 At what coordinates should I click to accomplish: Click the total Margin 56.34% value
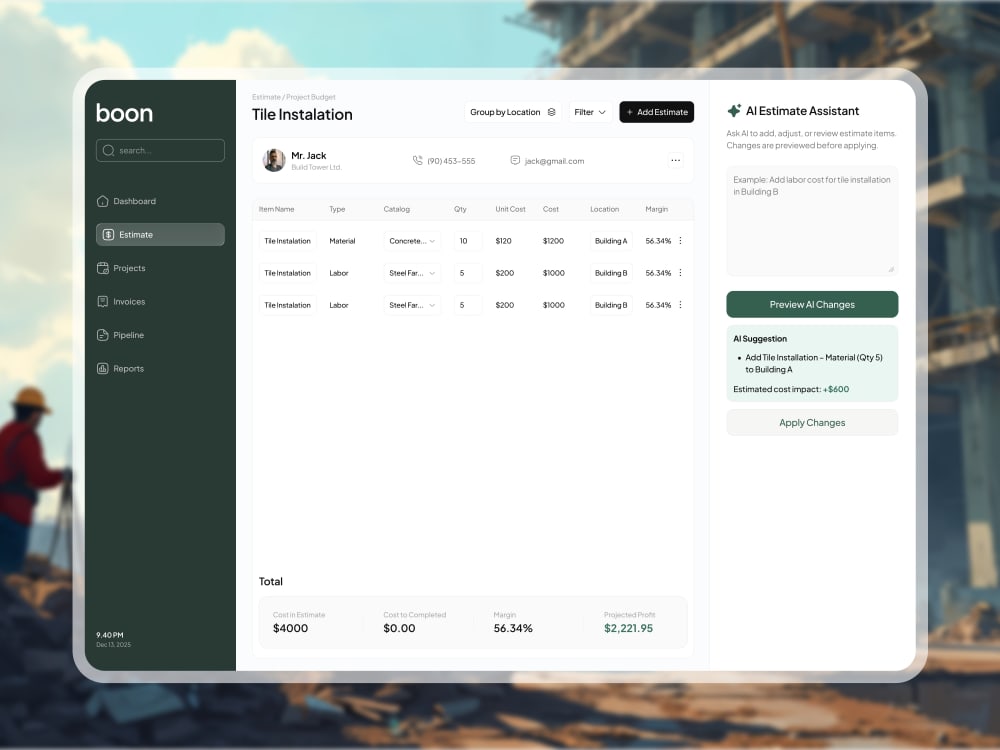pos(513,628)
